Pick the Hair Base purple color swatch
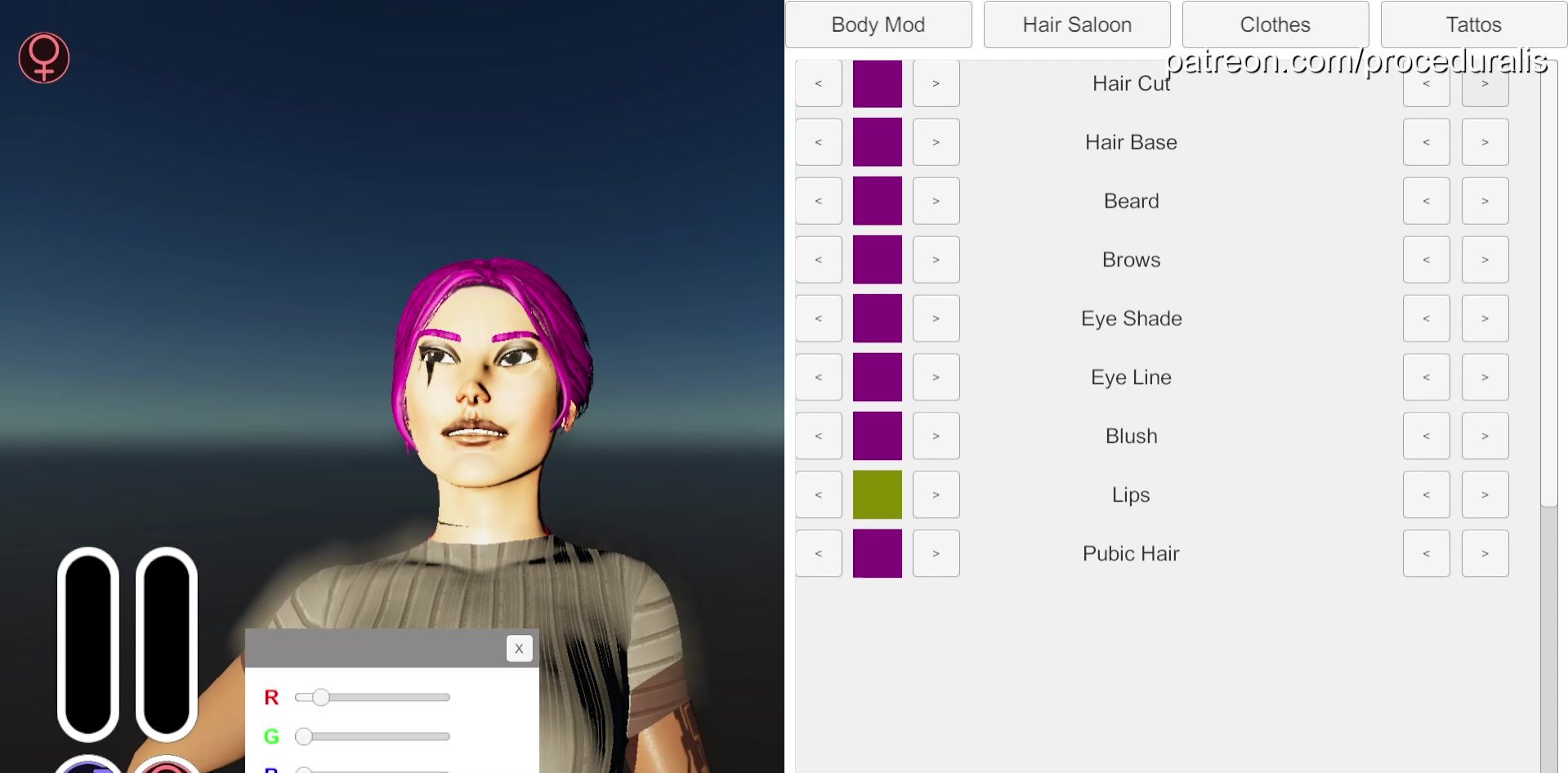The width and height of the screenshot is (1568, 773). 878,142
